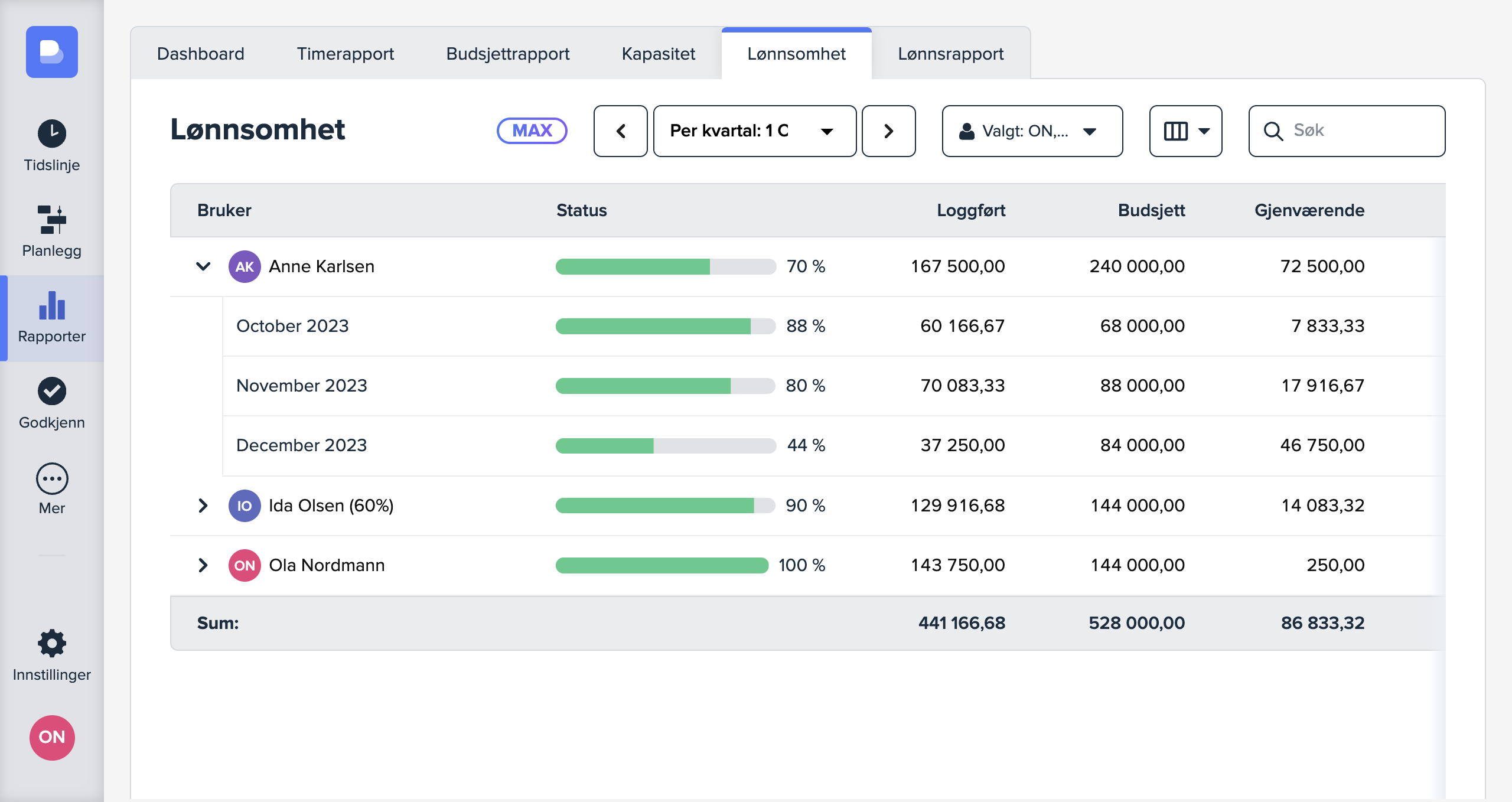Open Mer menu with three dots
The image size is (1512, 802).
(52, 490)
